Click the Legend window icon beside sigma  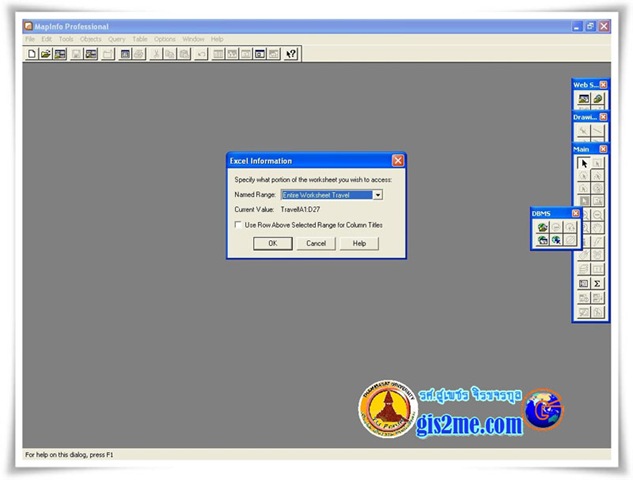pos(583,283)
